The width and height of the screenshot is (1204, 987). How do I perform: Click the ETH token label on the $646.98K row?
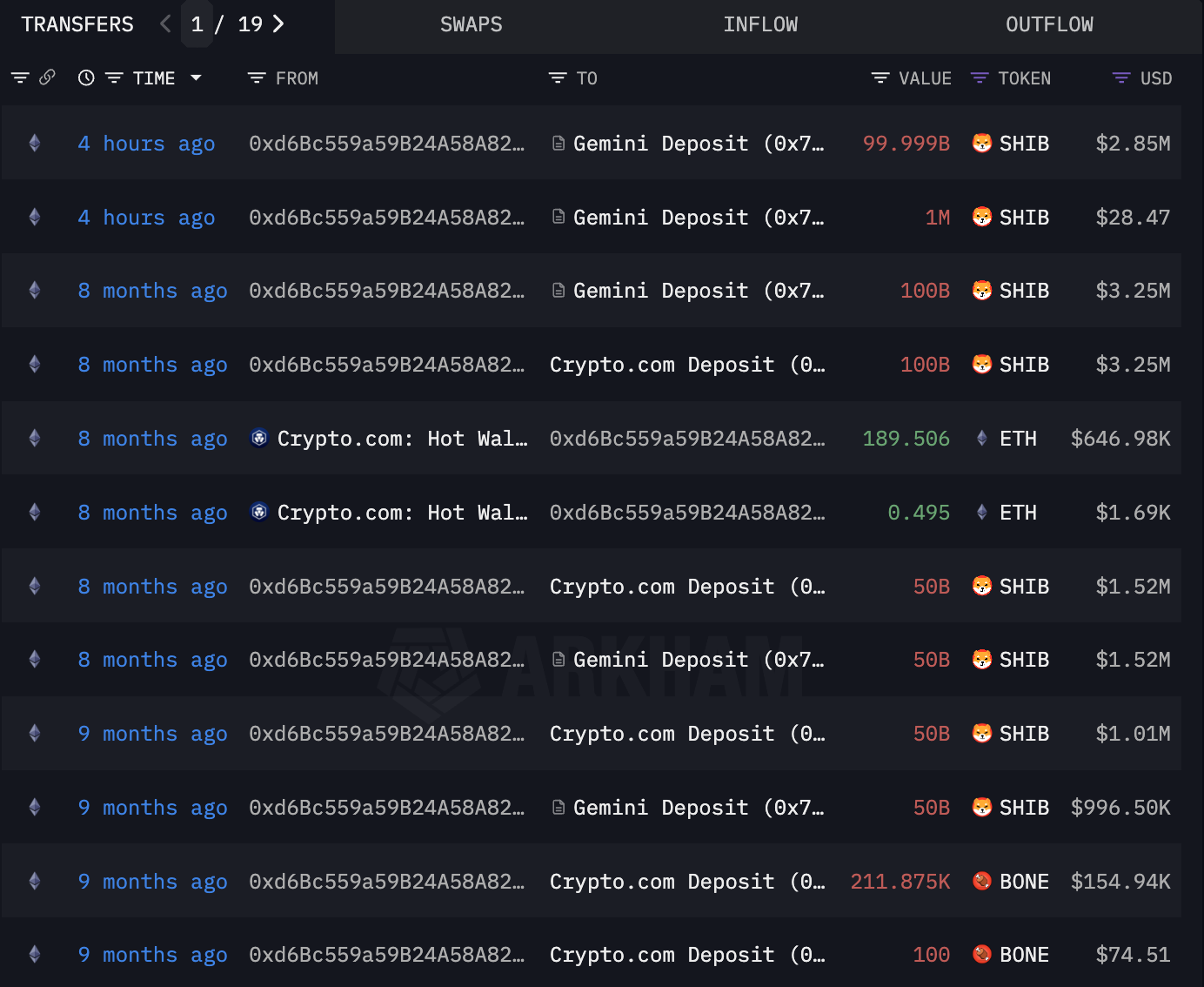coord(1018,439)
